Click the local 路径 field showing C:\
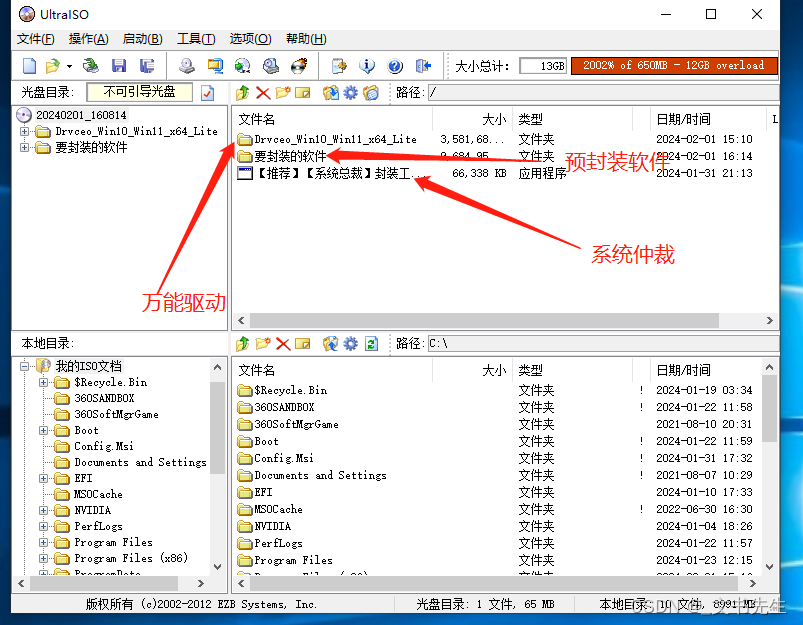Viewport: 803px width, 625px height. click(603, 343)
